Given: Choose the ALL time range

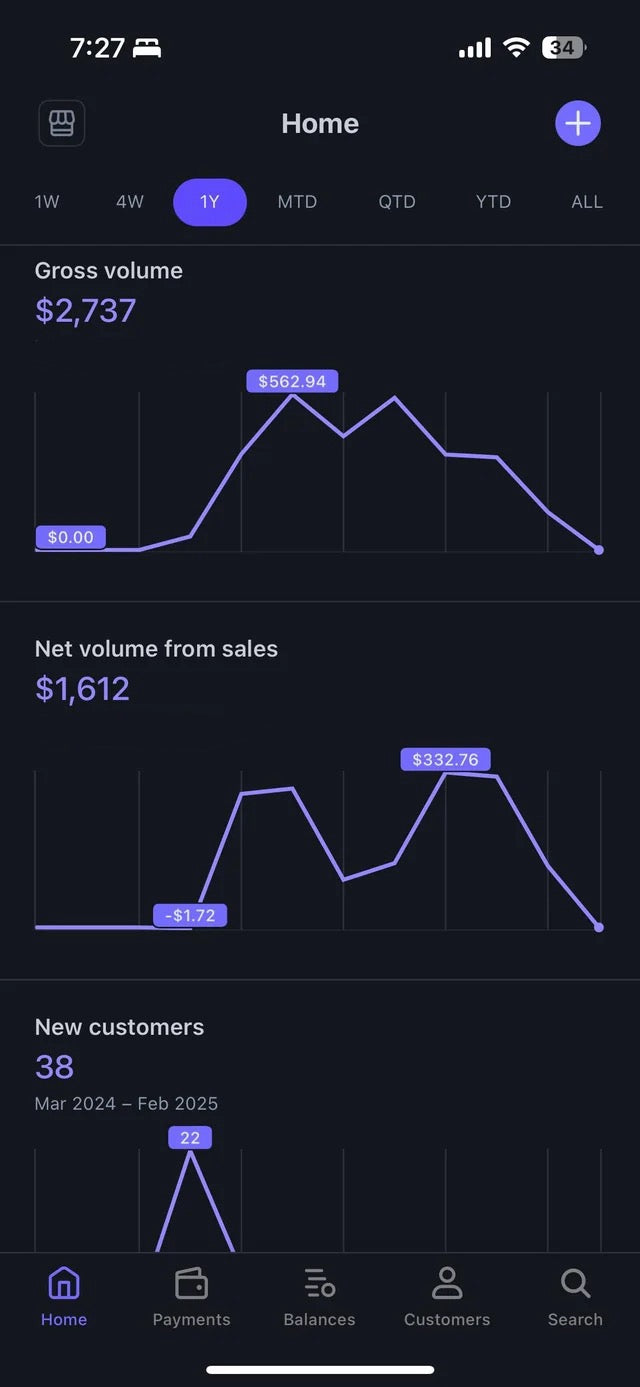Looking at the screenshot, I should [587, 202].
